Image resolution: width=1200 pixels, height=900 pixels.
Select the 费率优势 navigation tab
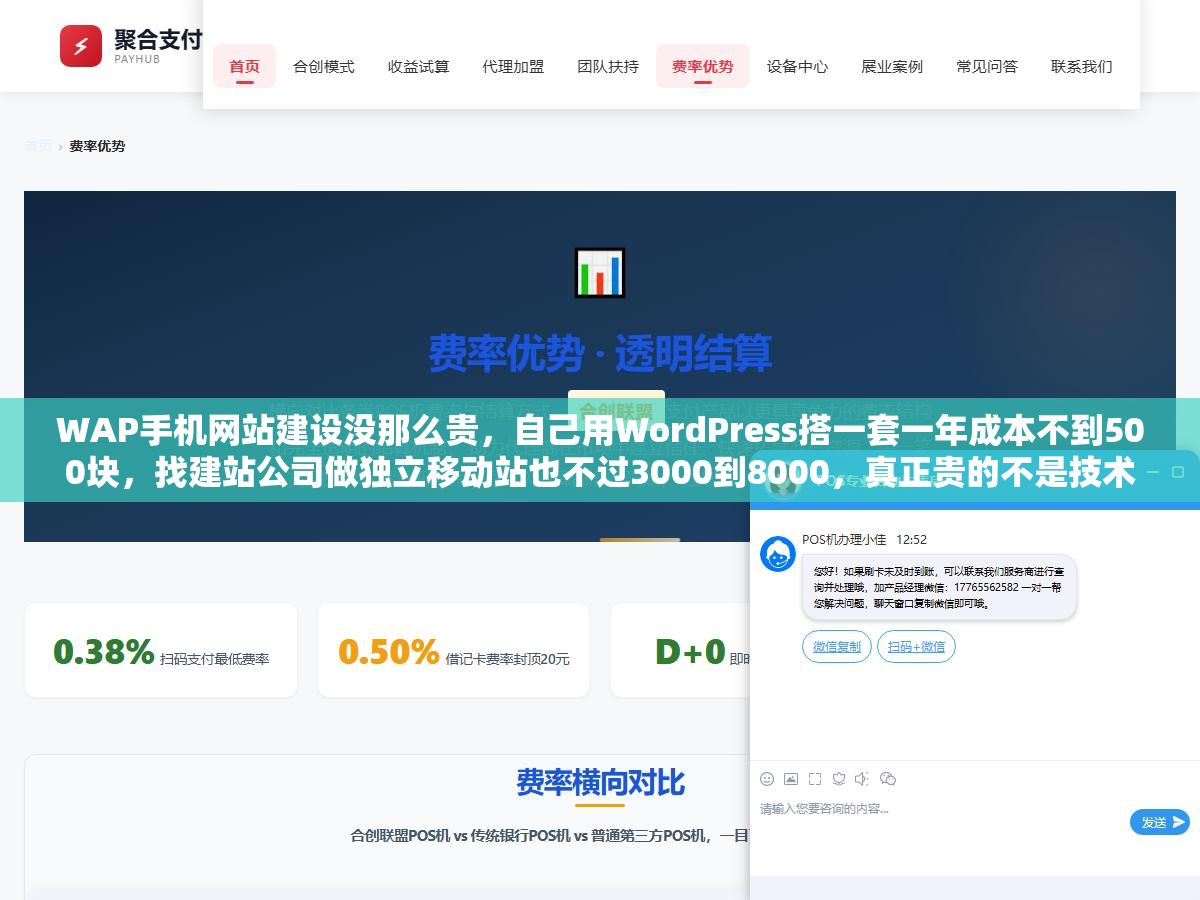point(702,66)
